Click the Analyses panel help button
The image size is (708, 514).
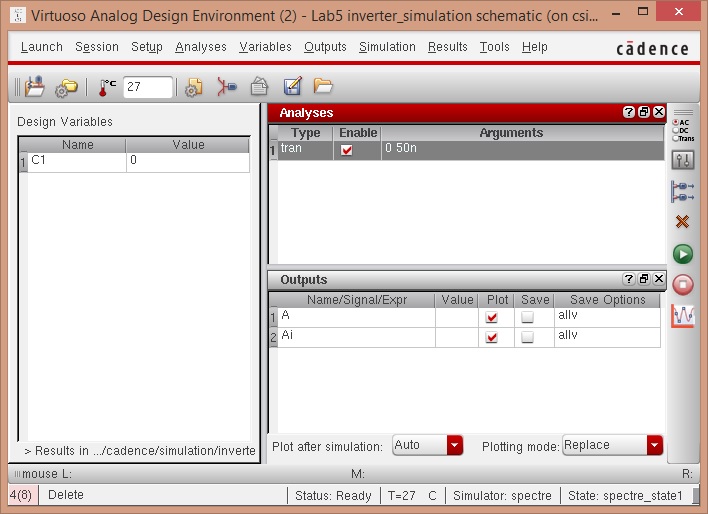click(629, 113)
